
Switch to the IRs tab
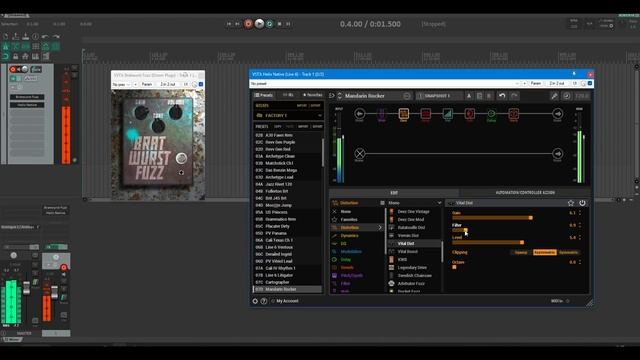[x=288, y=95]
